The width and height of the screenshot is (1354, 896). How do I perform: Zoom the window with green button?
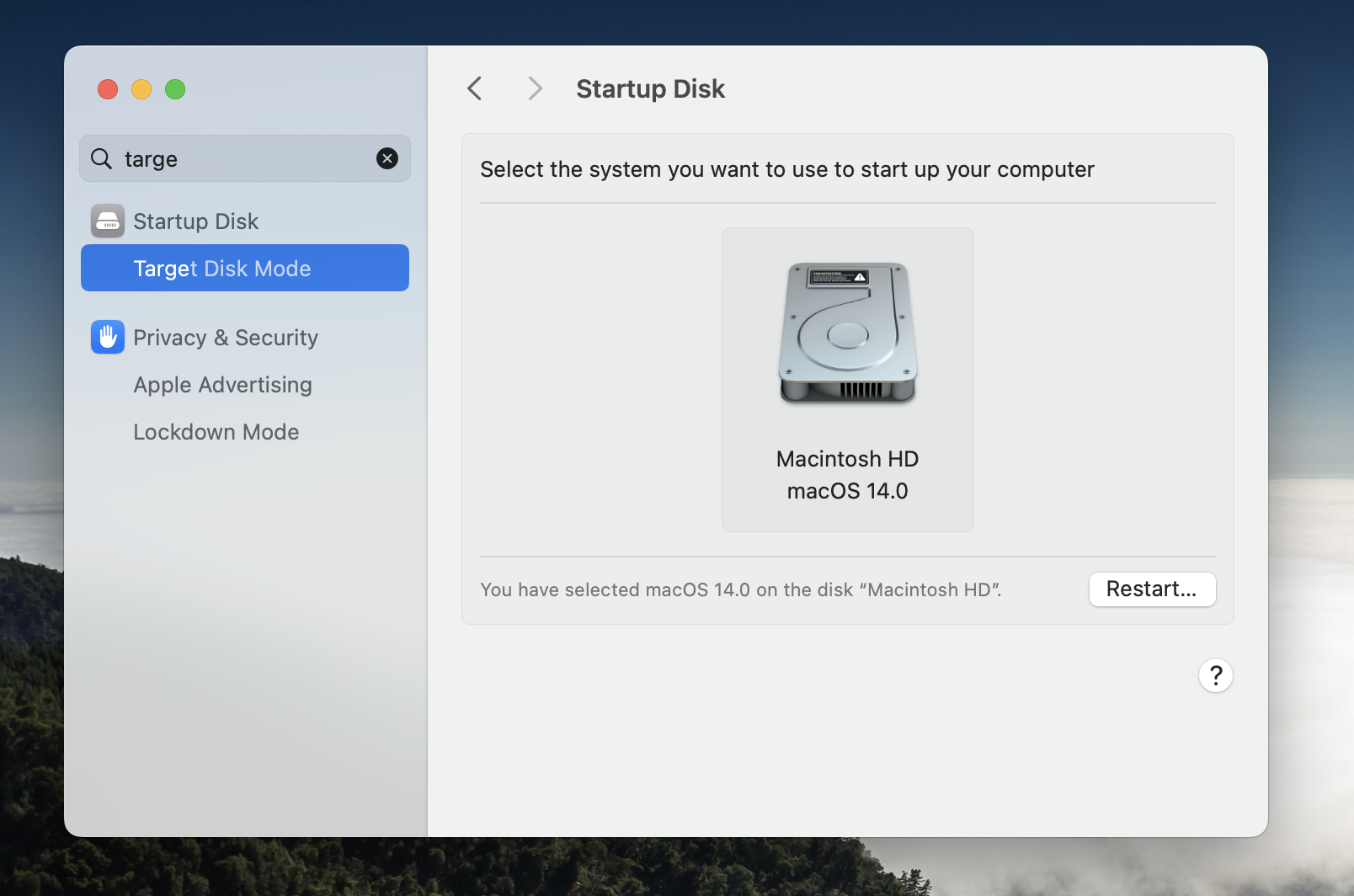175,89
